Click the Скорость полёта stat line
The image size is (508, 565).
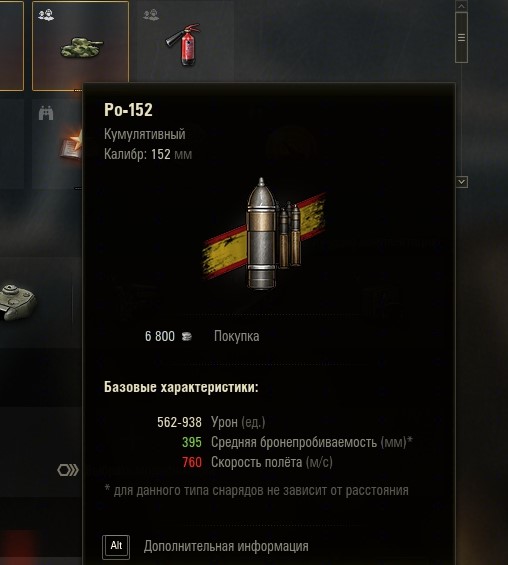257,462
